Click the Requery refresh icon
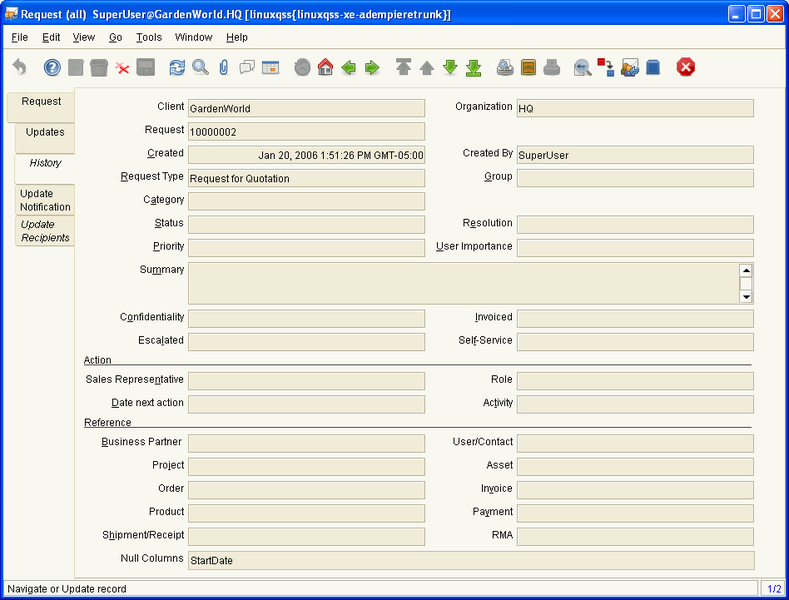This screenshot has width=789, height=600. coord(177,68)
